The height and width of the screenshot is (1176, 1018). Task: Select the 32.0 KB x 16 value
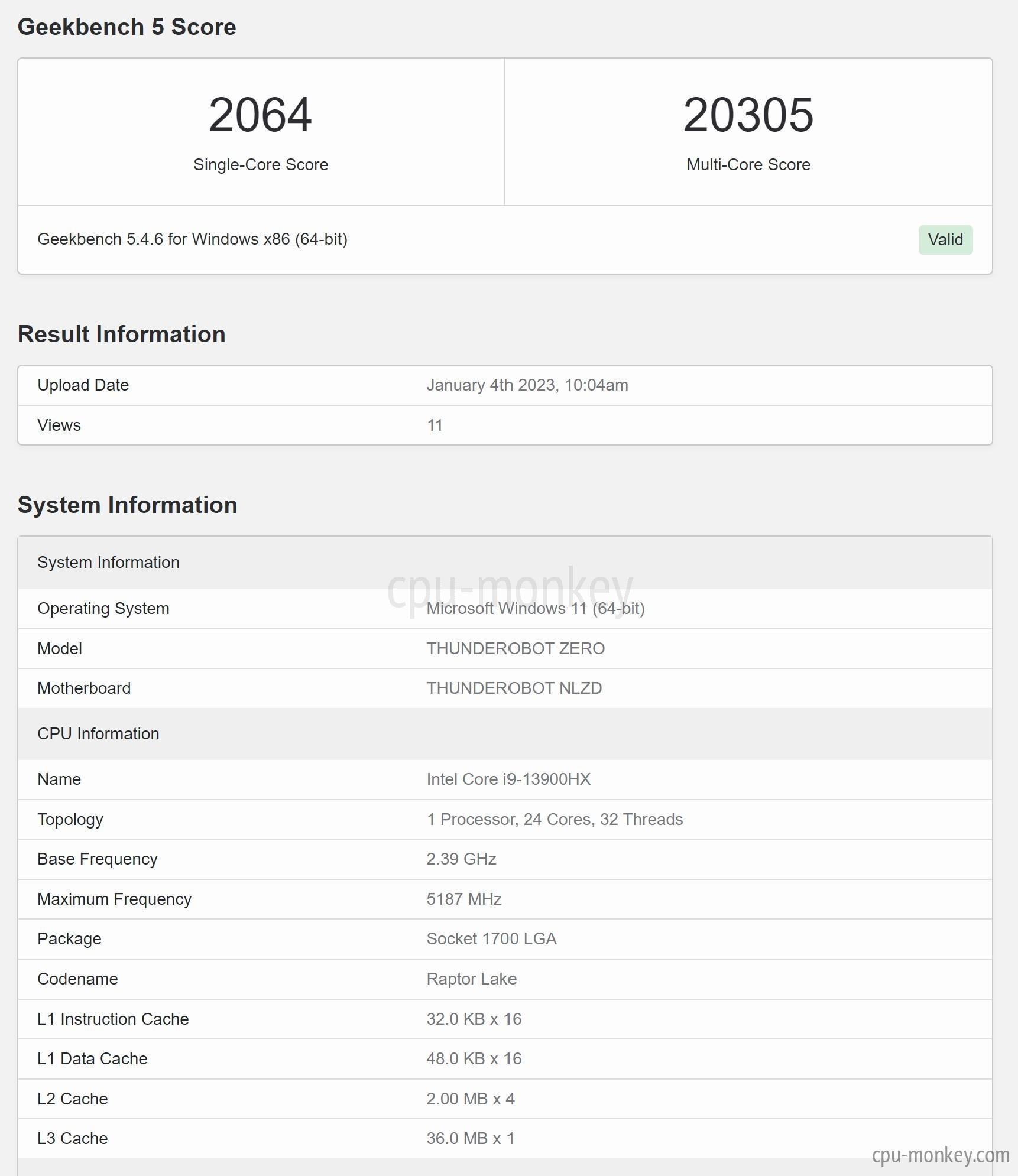474,1019
